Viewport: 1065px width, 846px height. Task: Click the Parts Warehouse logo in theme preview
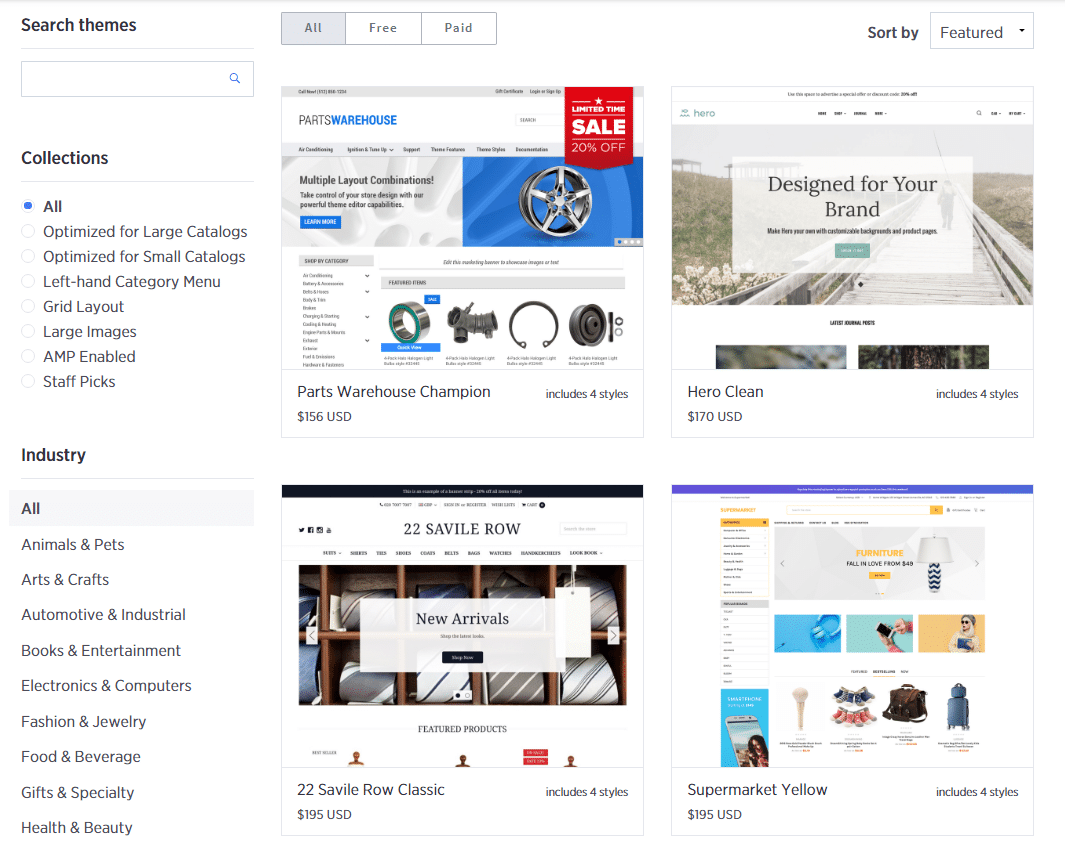point(347,120)
